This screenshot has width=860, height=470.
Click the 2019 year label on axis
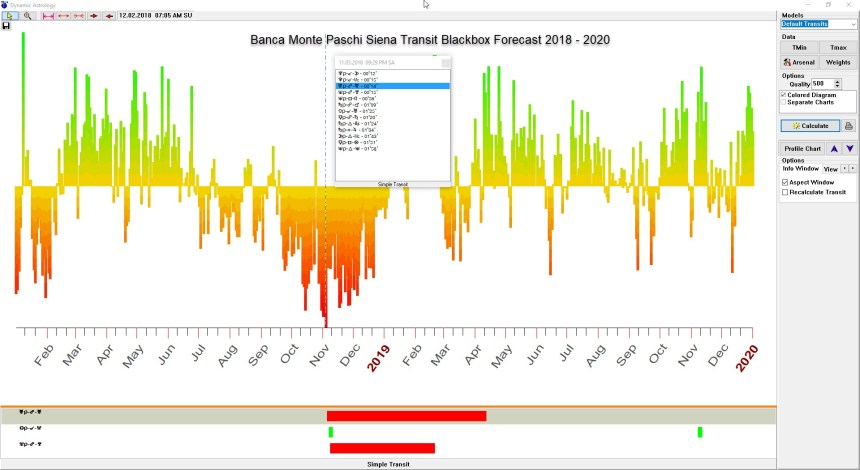pos(378,358)
